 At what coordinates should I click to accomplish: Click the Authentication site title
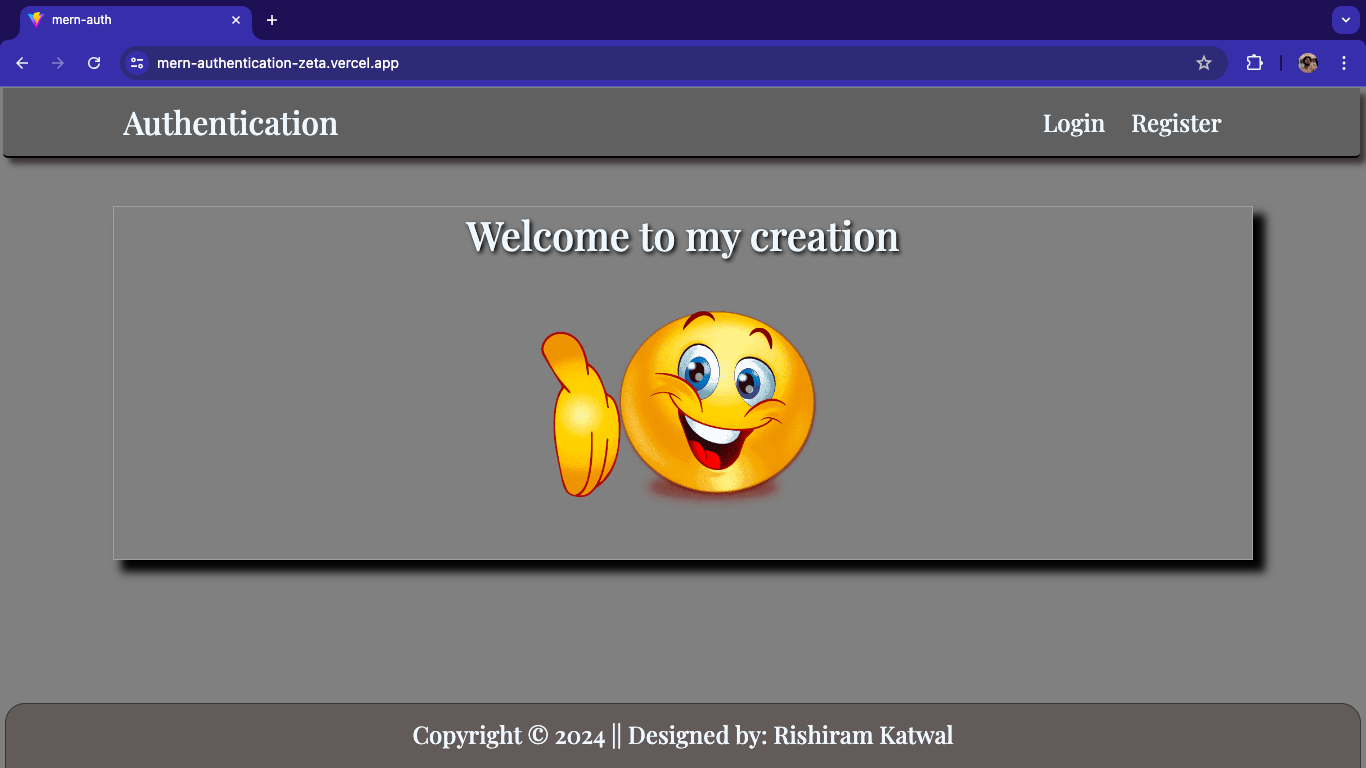[x=230, y=123]
